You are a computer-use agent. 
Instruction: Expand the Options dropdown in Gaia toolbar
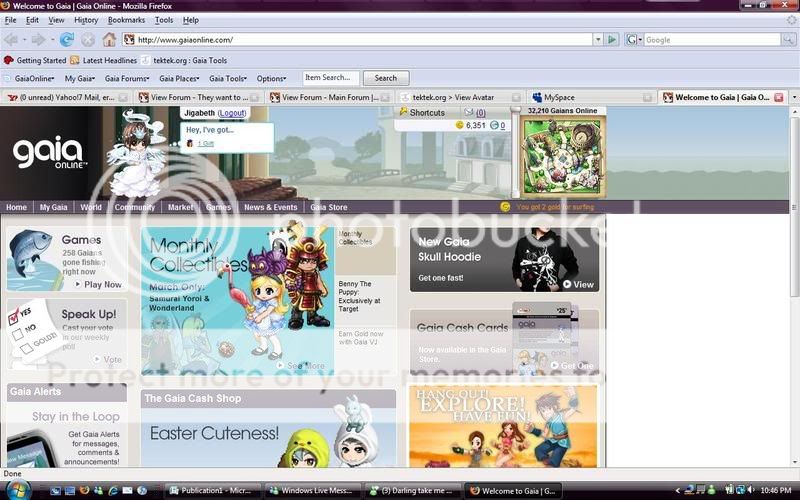coord(272,78)
